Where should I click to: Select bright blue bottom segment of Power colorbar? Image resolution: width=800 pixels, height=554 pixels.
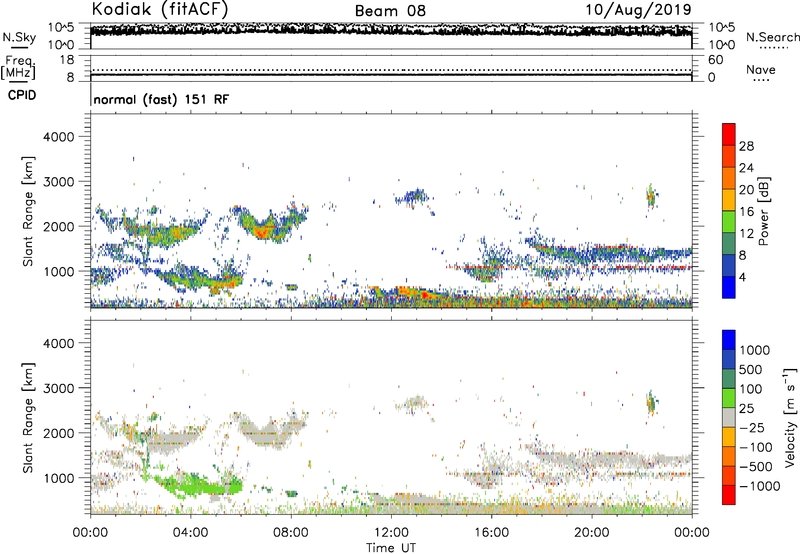pyautogui.click(x=729, y=287)
